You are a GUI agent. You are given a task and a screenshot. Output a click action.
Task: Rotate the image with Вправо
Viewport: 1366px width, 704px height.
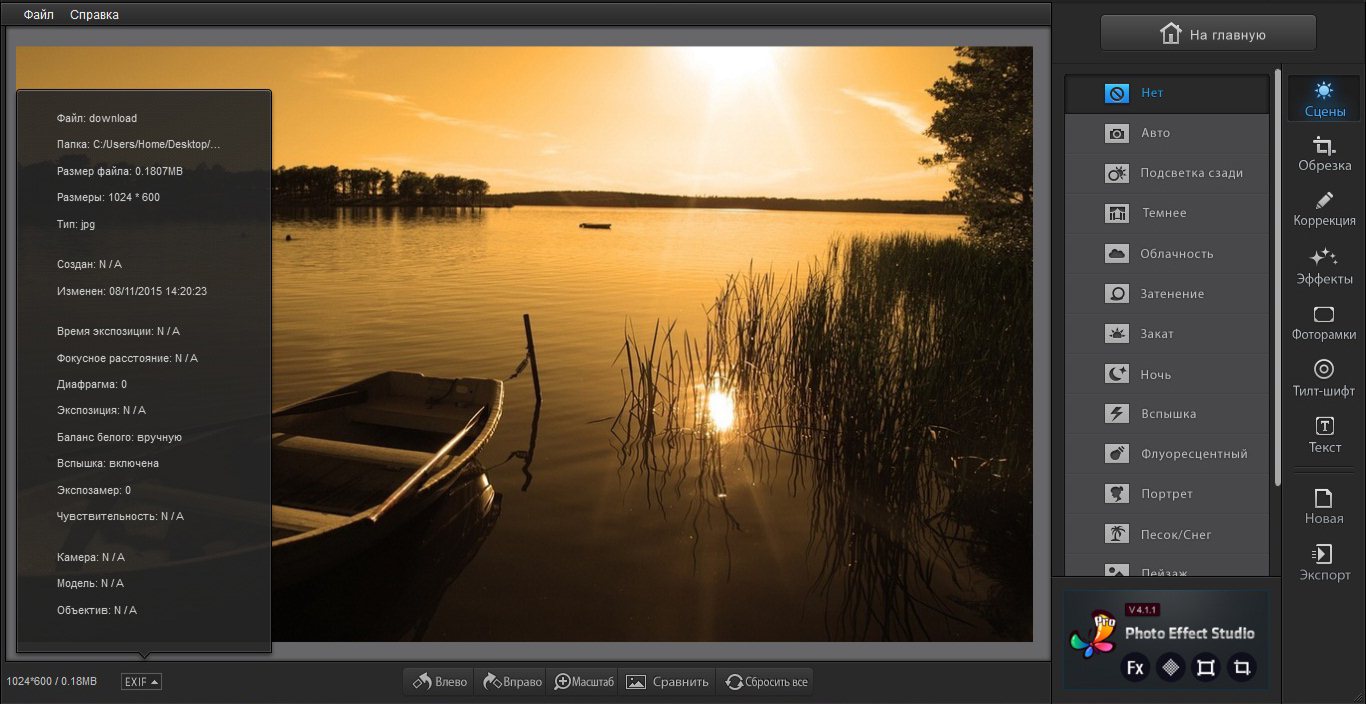pyautogui.click(x=511, y=682)
